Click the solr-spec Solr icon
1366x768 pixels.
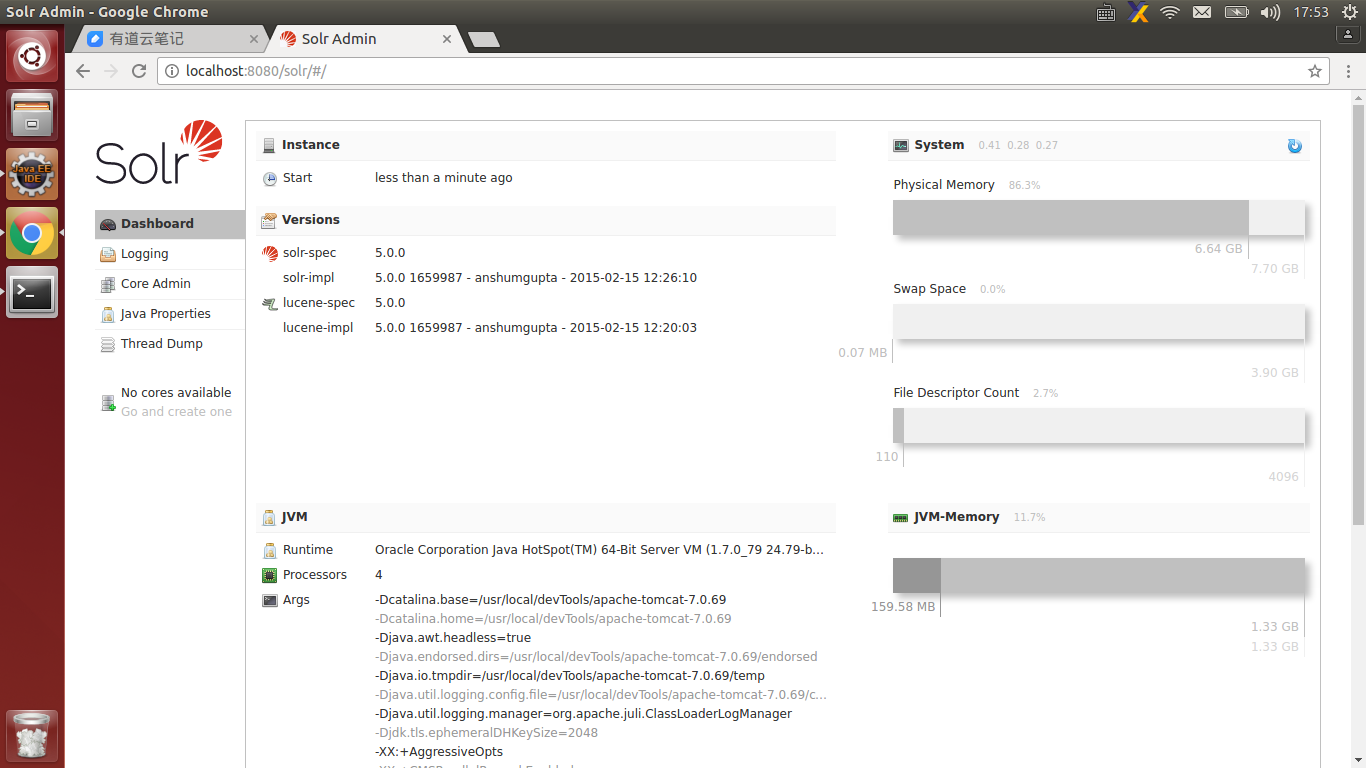pos(270,253)
